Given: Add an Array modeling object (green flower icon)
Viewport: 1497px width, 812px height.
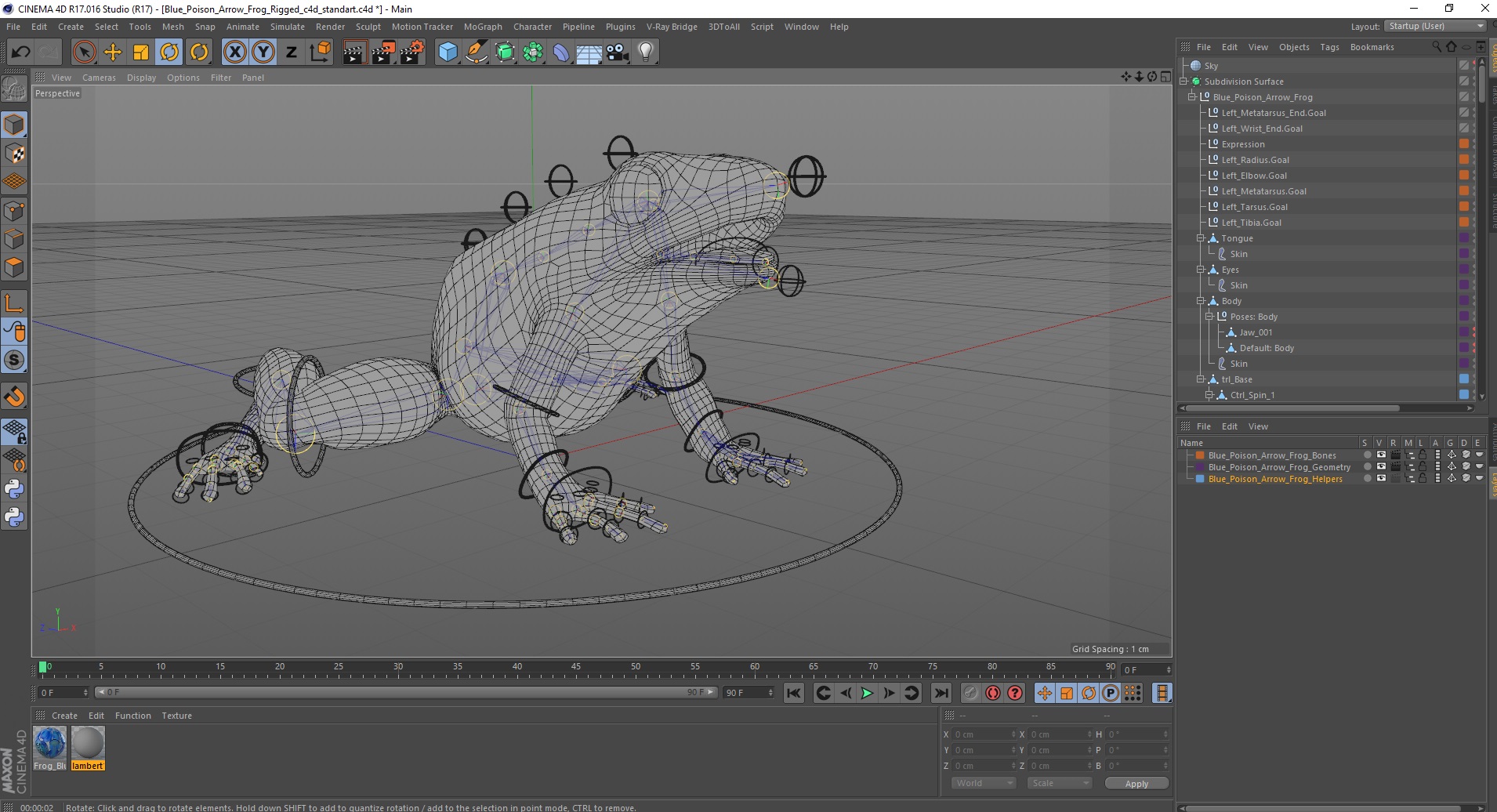Looking at the screenshot, I should 533,53.
